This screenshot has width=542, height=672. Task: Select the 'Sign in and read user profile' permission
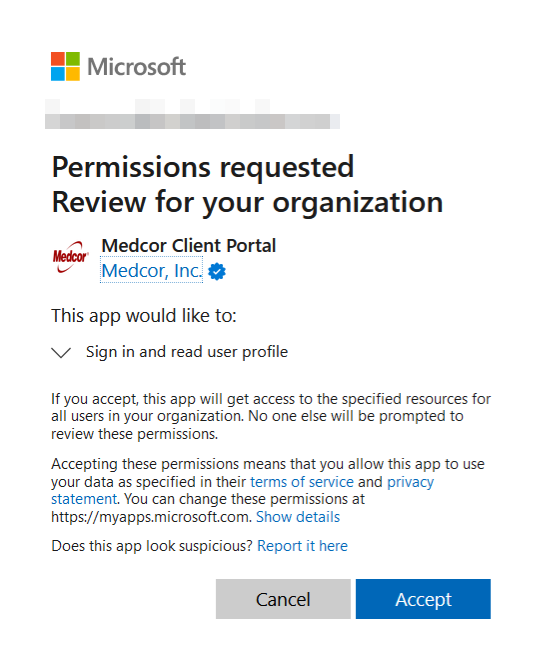(x=187, y=352)
